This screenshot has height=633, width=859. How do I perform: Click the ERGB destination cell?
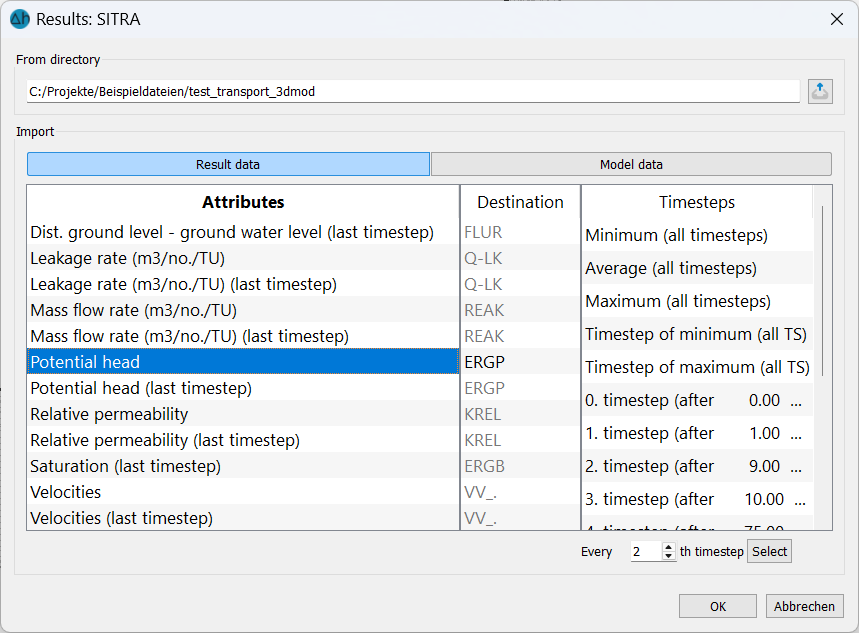520,466
